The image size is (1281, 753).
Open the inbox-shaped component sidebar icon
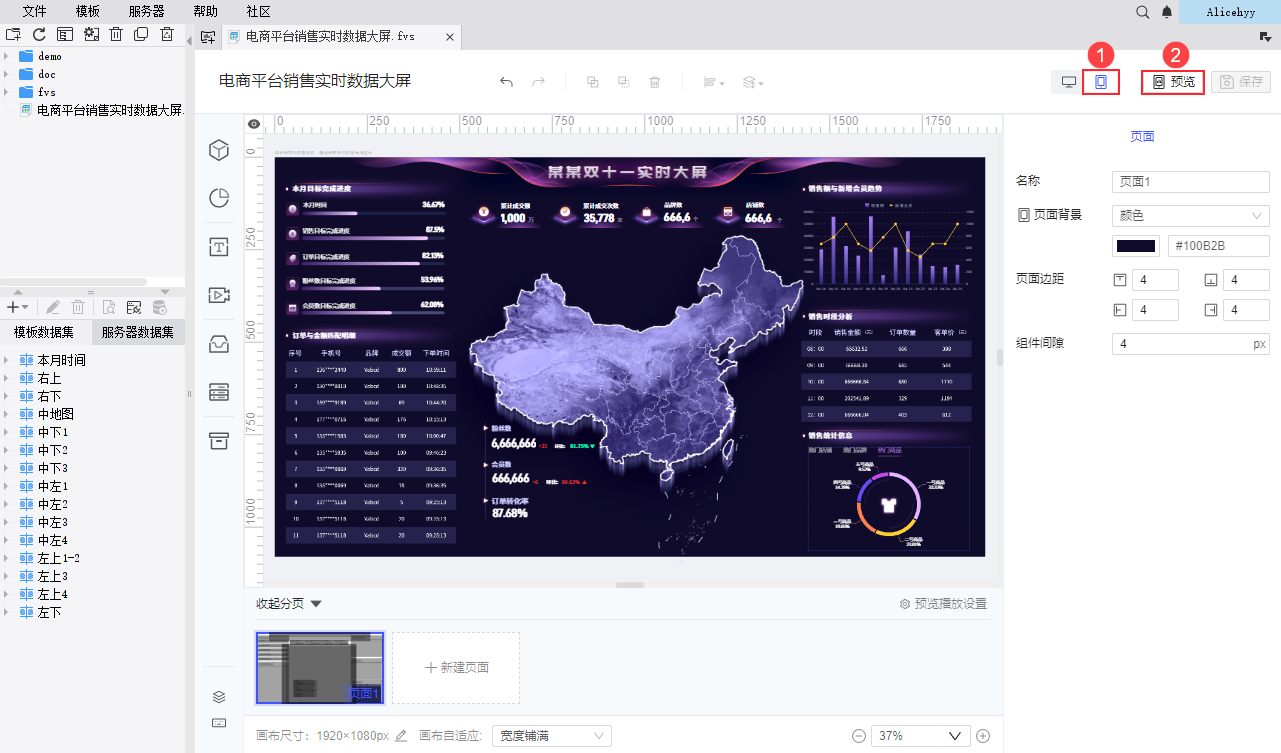point(219,344)
